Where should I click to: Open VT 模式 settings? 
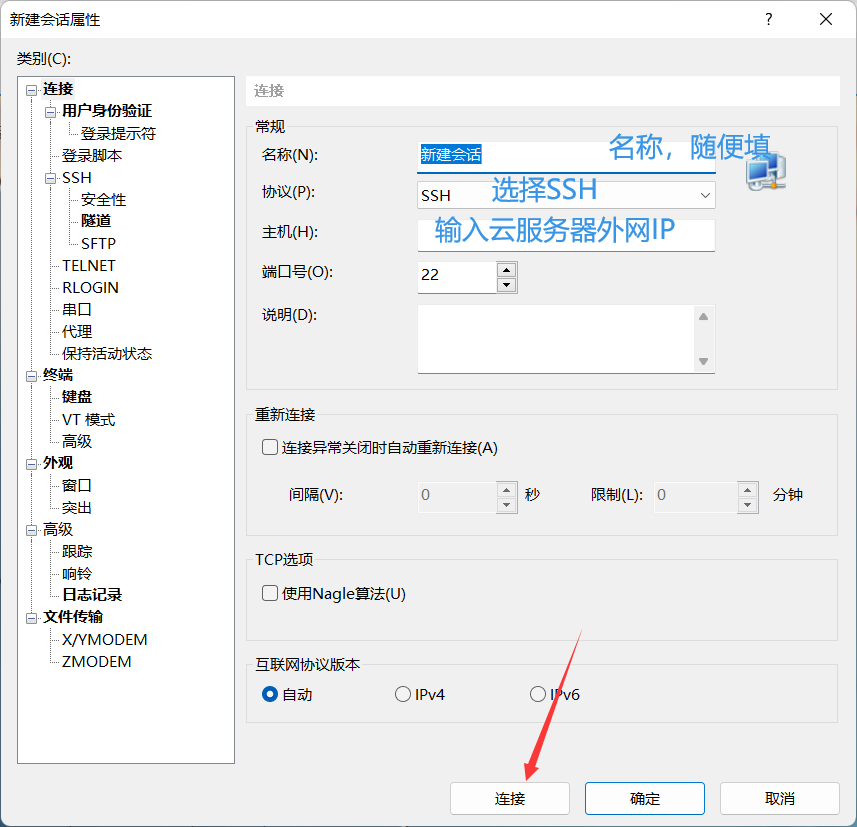pyautogui.click(x=89, y=420)
